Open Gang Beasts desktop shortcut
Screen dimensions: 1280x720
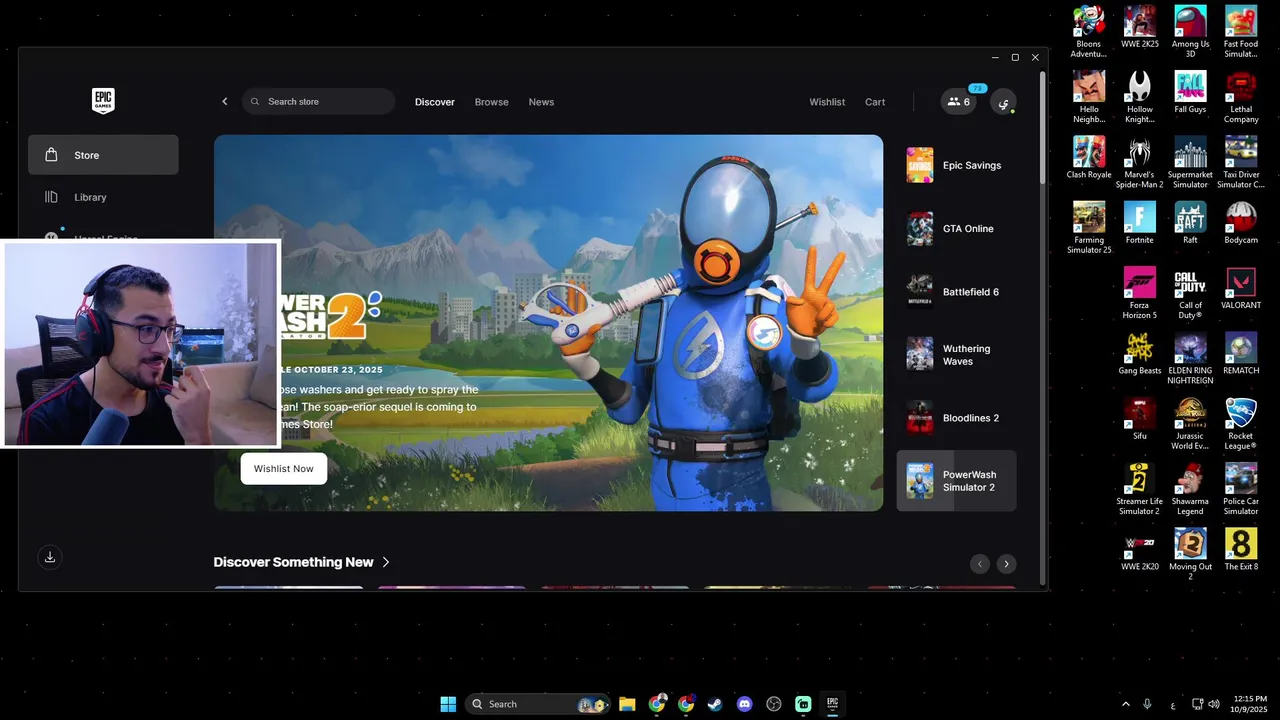[1140, 354]
